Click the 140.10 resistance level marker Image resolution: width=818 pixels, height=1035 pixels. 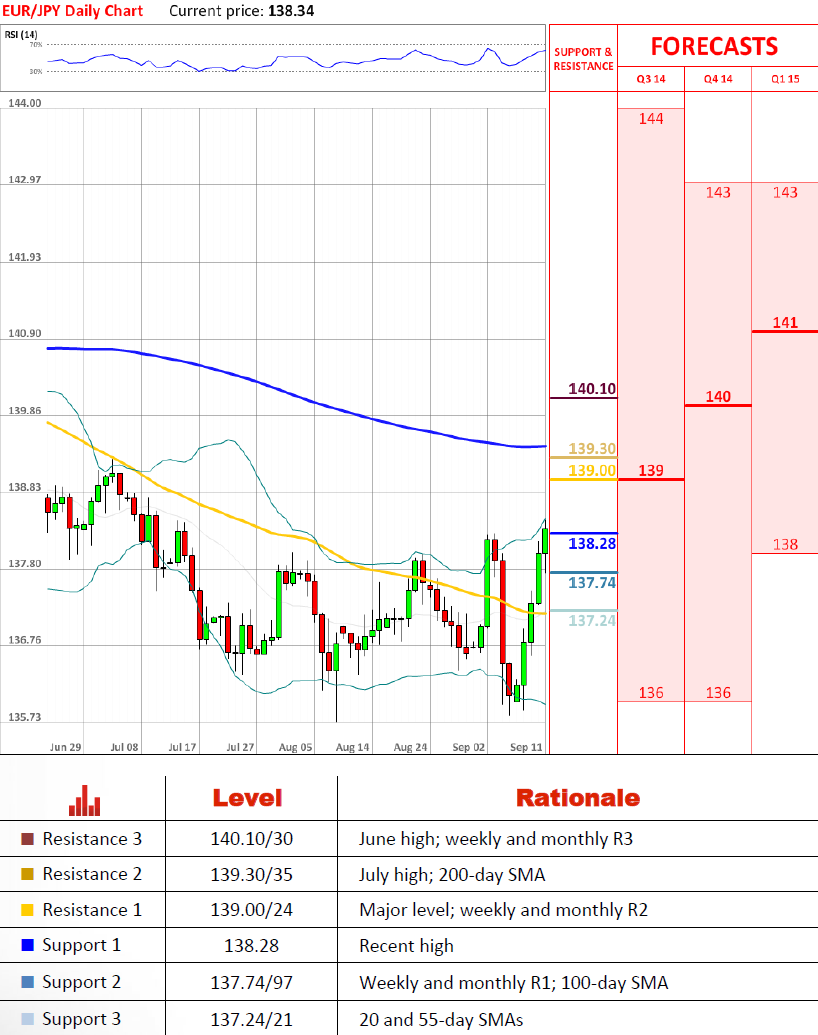pos(592,389)
